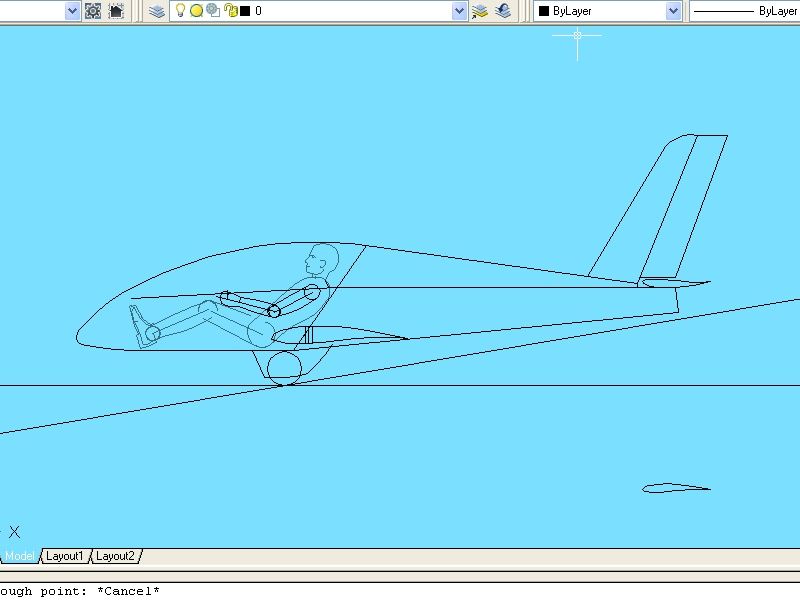Click the layer 0 color swatch
The image size is (800, 600).
245,11
